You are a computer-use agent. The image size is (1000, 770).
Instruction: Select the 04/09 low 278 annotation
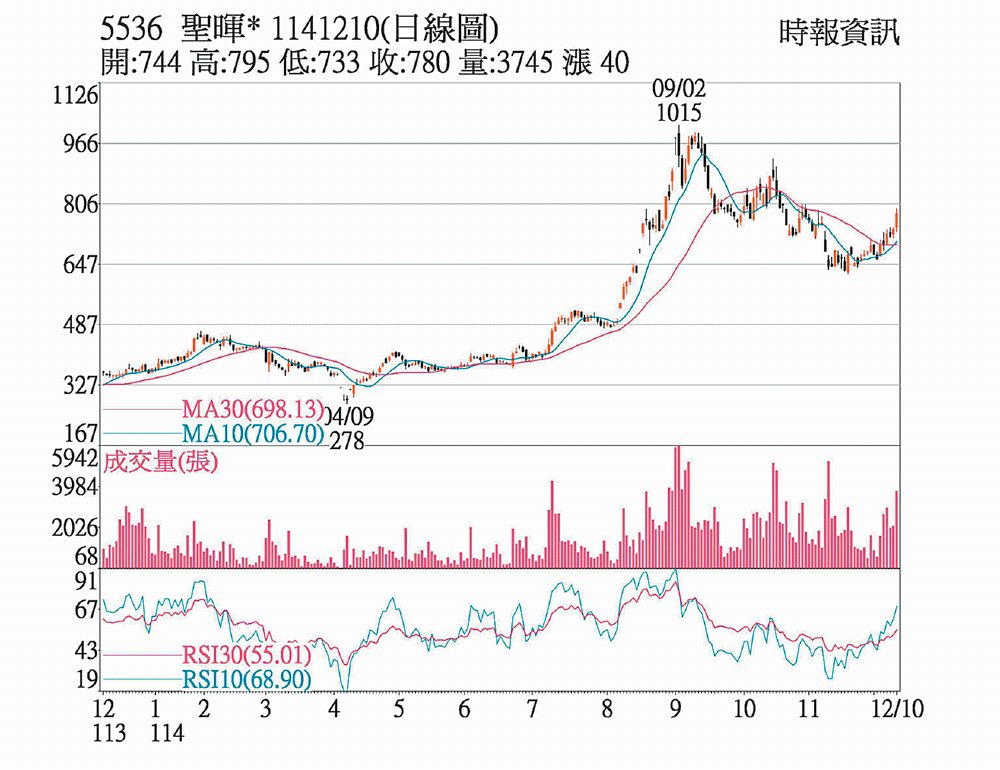tap(347, 426)
